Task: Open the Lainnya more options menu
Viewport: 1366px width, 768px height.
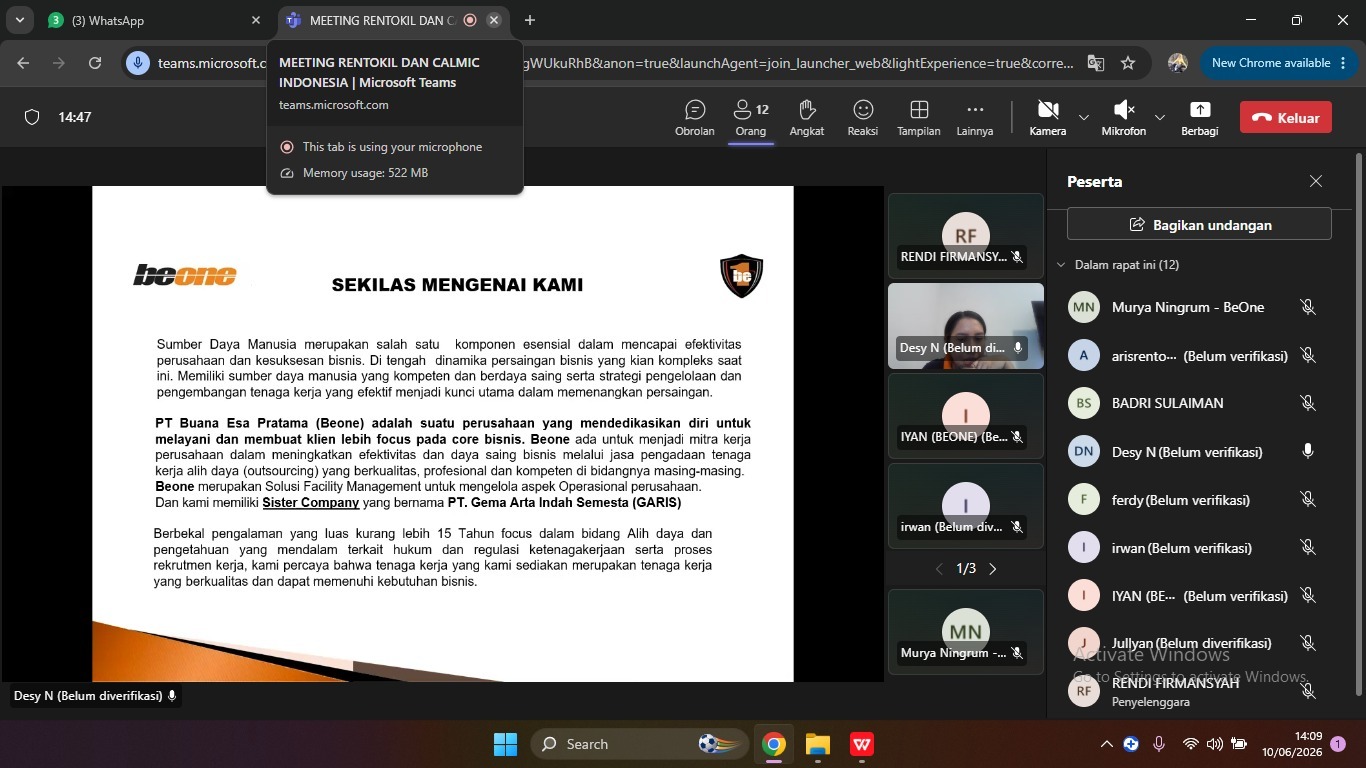Action: point(975,118)
